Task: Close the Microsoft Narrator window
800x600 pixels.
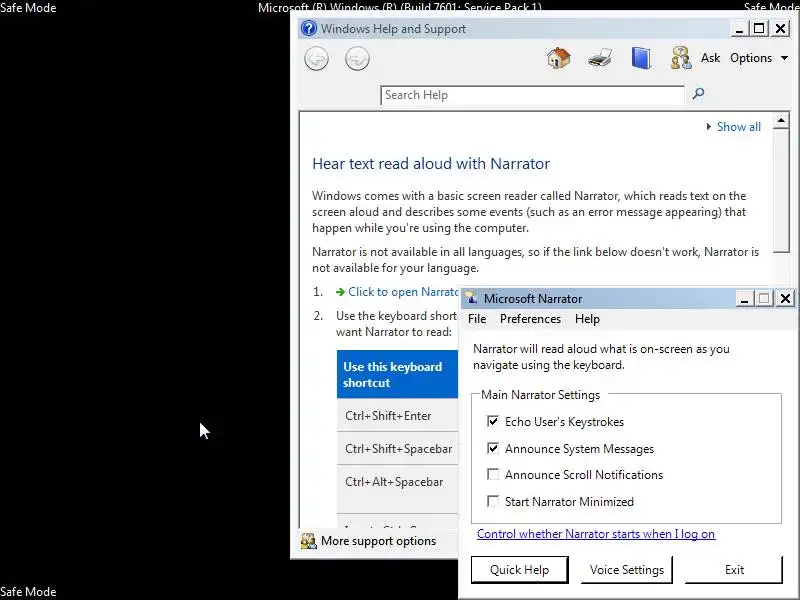Action: coord(786,298)
